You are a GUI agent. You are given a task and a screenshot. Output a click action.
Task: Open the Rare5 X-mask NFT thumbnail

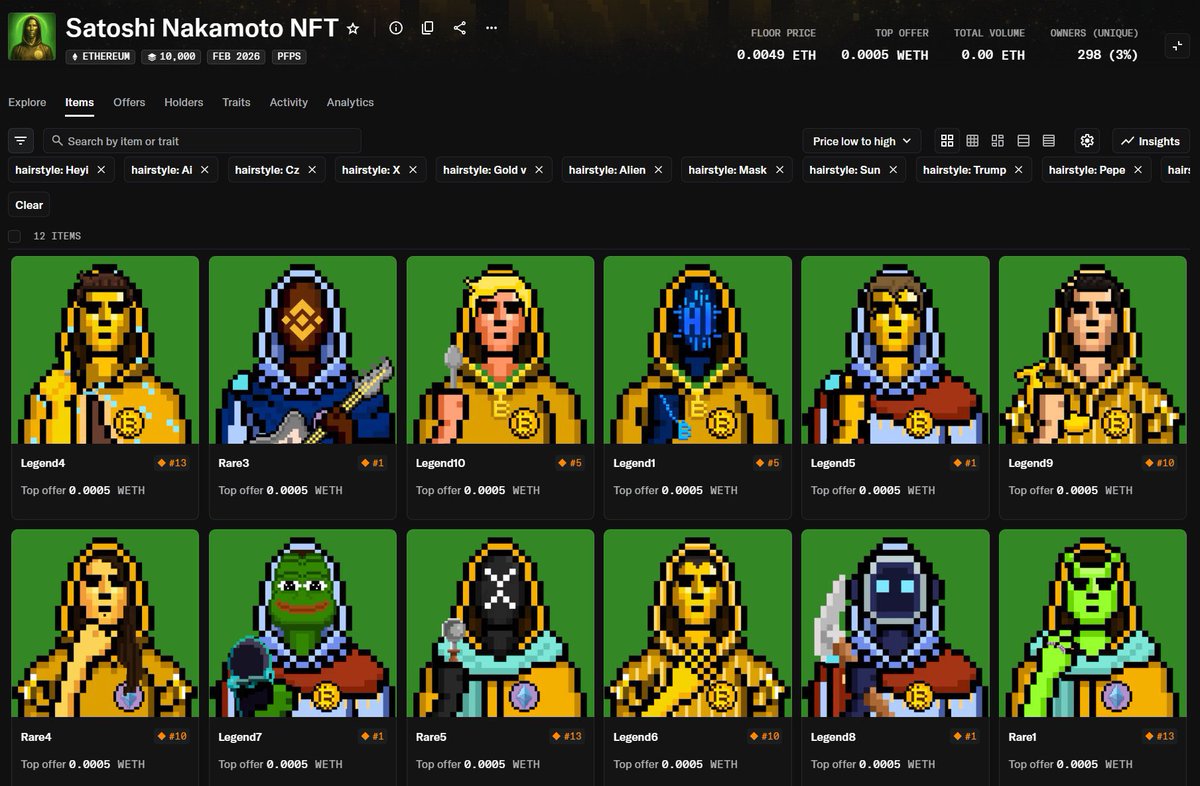500,624
